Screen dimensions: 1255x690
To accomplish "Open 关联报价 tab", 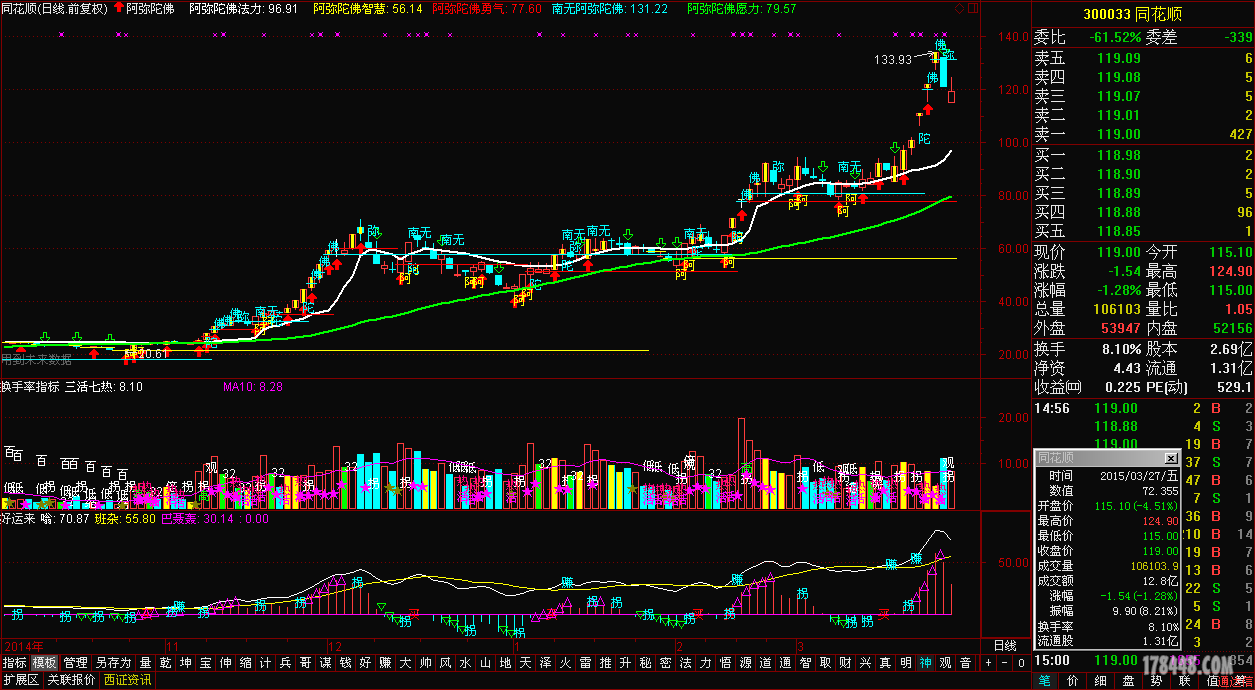I will [x=71, y=680].
